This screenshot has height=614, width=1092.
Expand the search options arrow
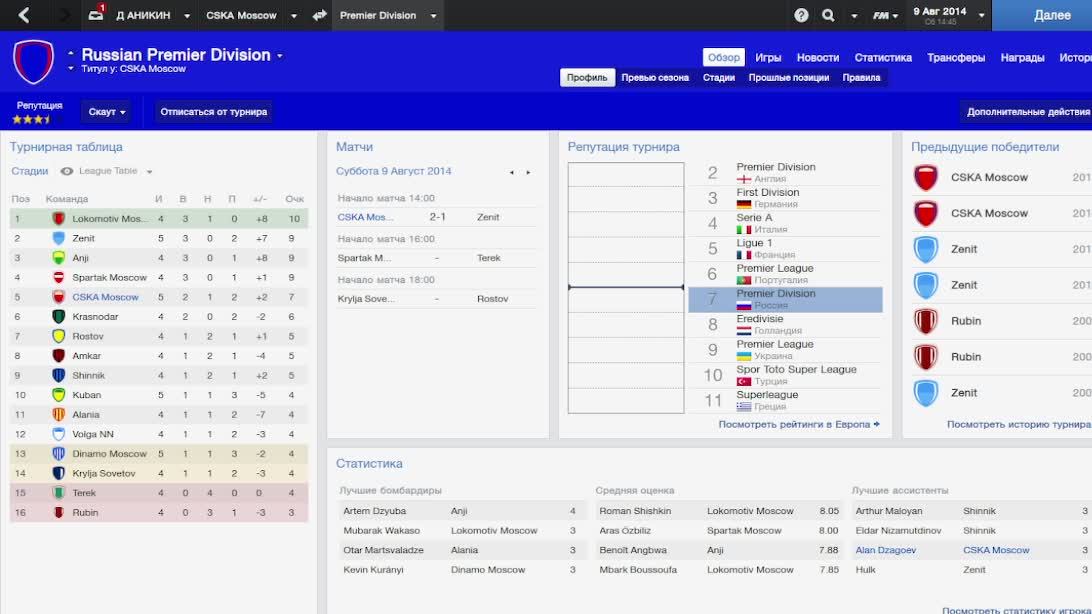(x=854, y=15)
